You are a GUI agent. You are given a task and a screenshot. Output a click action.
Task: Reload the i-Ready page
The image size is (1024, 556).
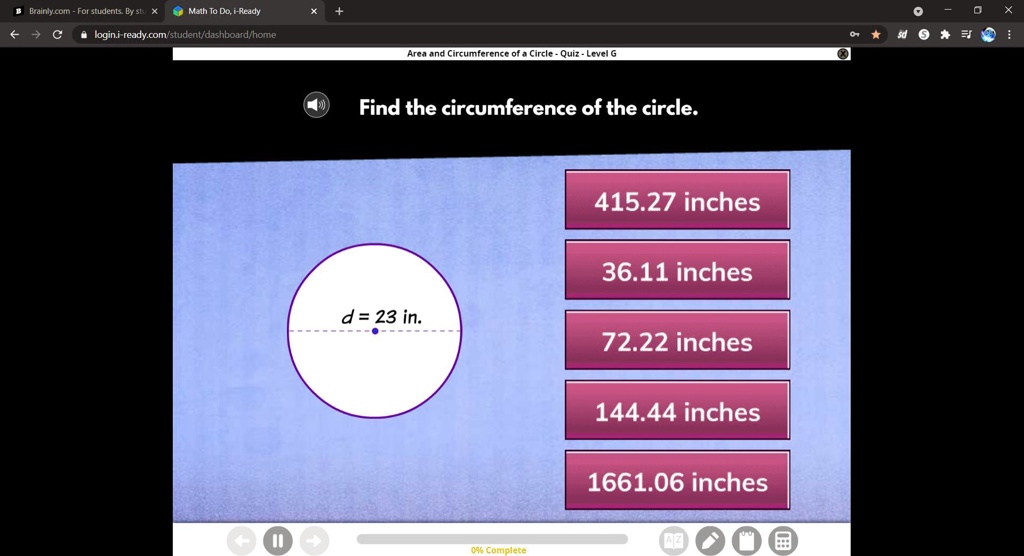point(57,35)
